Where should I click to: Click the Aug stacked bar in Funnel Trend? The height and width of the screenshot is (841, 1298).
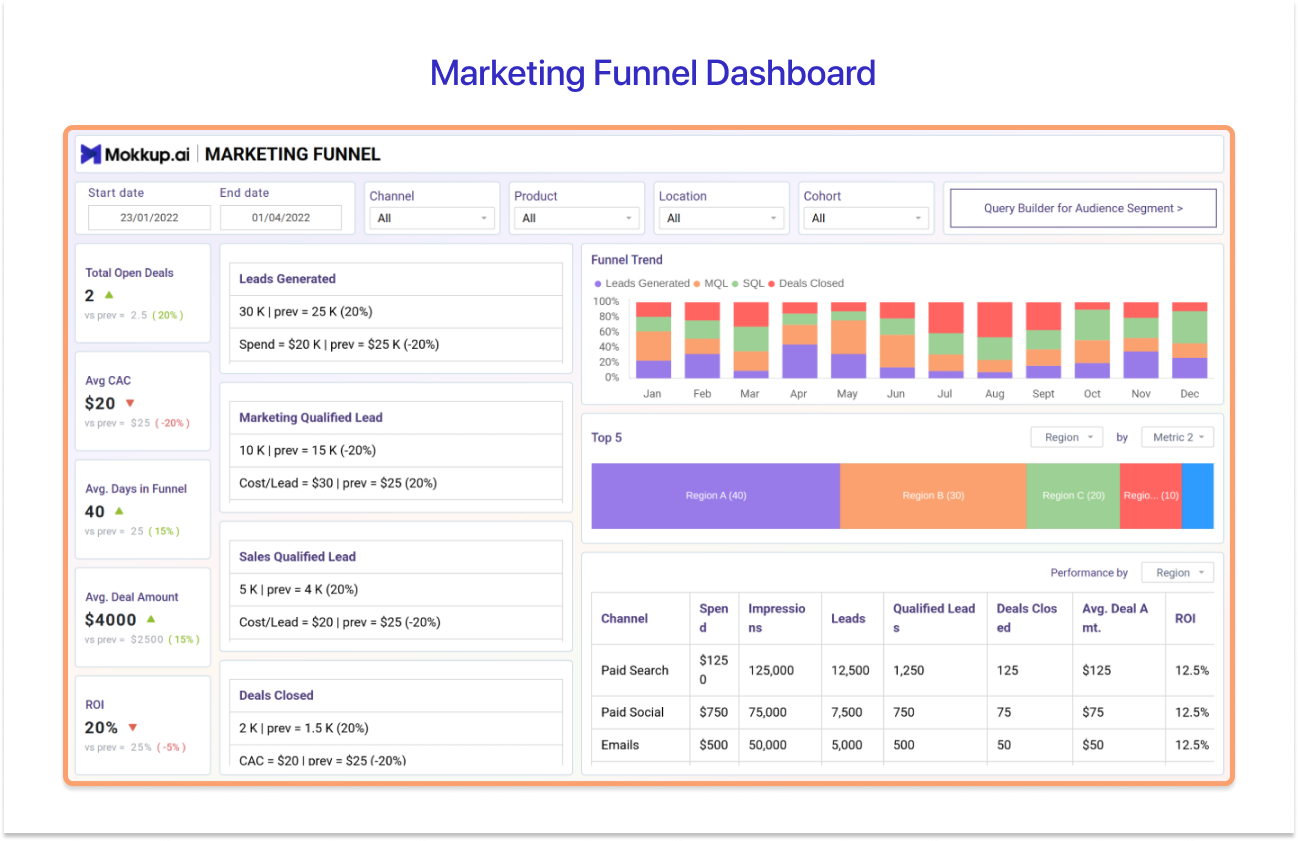point(994,340)
